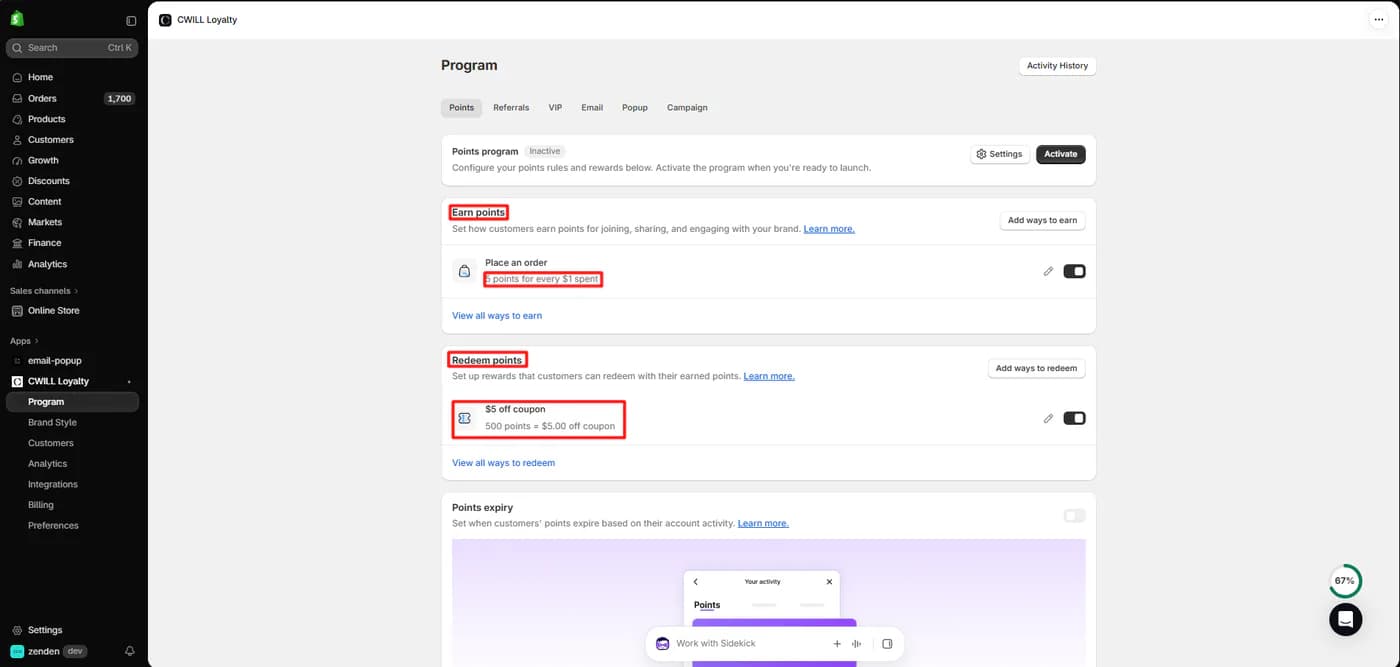Click the Activate button
Viewport: 1400px width, 667px height.
click(x=1061, y=154)
